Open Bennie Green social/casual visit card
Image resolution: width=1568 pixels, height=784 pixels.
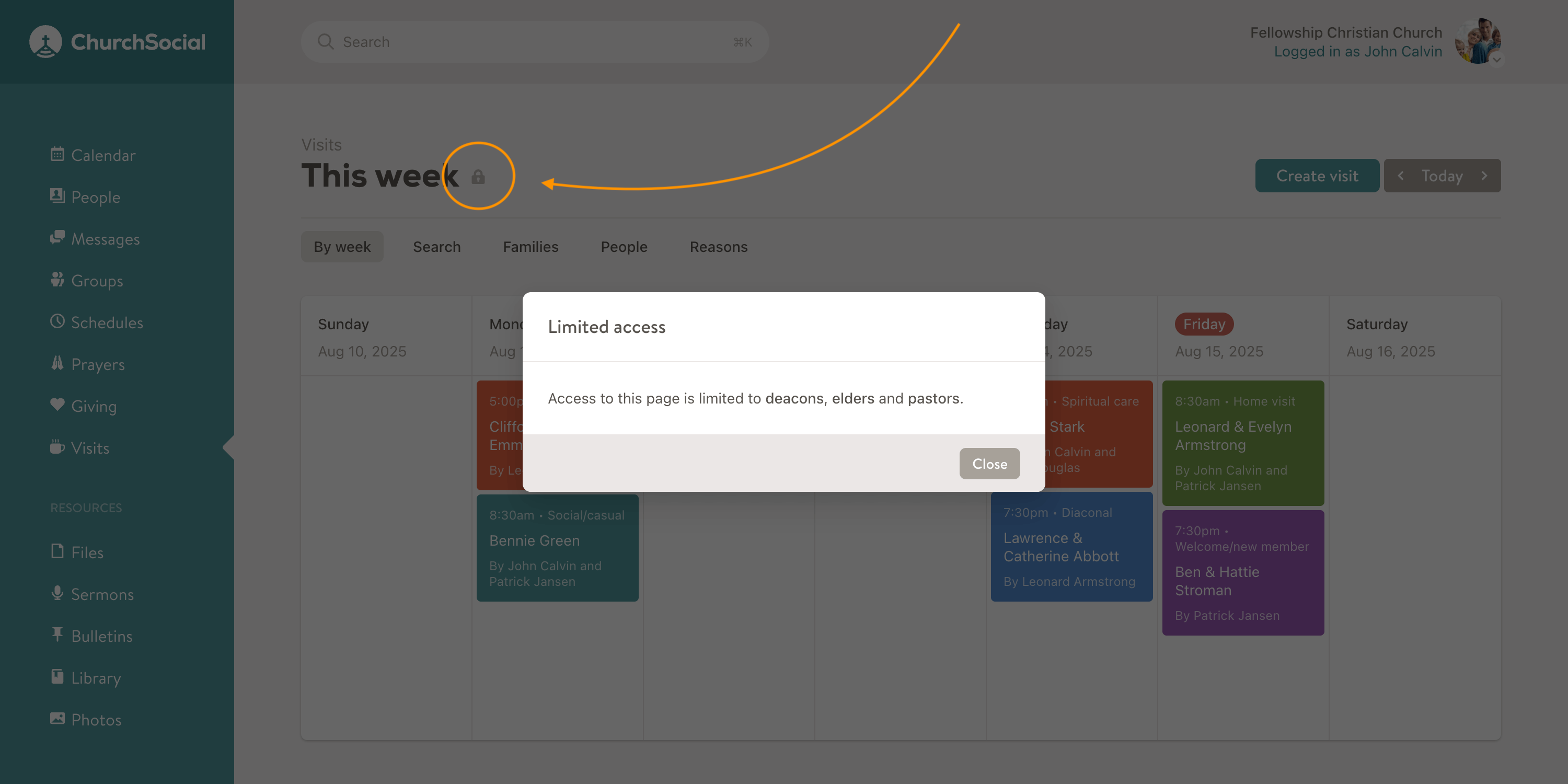(557, 548)
